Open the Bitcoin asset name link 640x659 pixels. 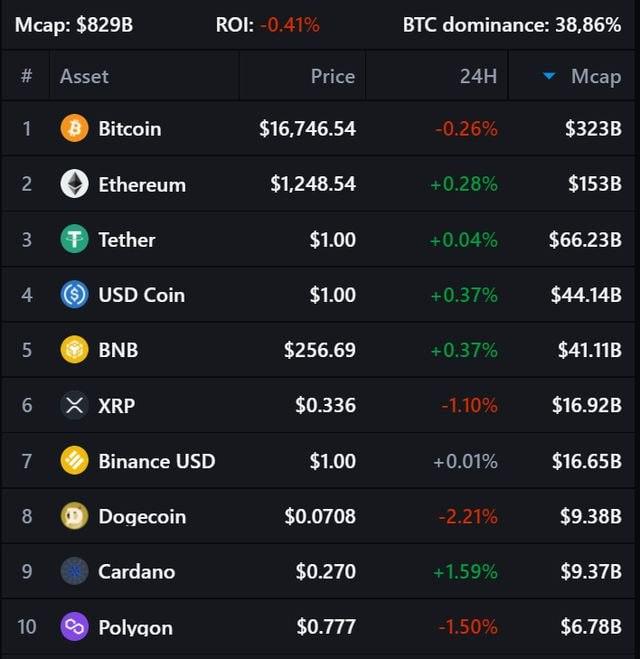click(x=129, y=128)
